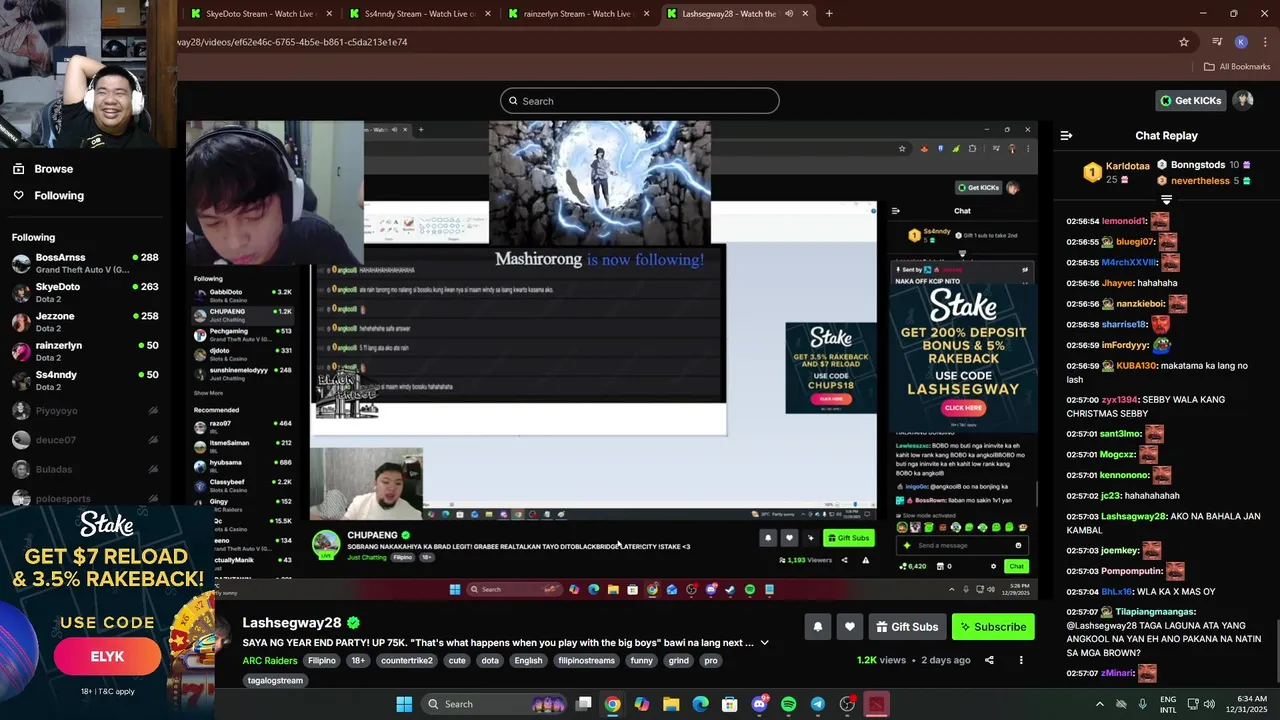Screen dimensions: 1280x720
Task: Open the Chrome profile K icon
Action: point(1241,42)
